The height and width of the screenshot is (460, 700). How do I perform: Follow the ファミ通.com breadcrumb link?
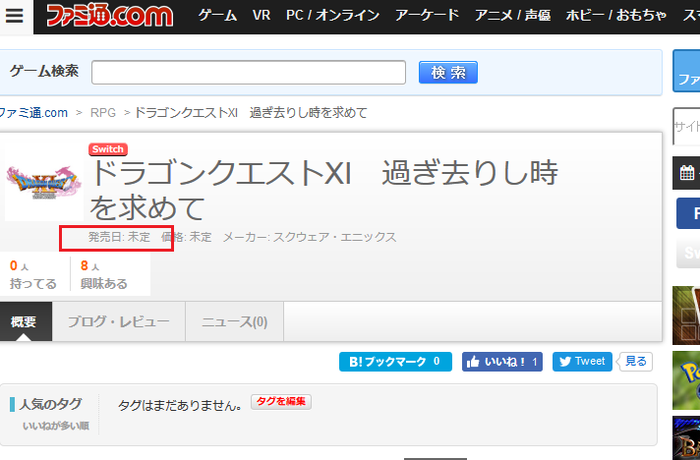[x=33, y=113]
